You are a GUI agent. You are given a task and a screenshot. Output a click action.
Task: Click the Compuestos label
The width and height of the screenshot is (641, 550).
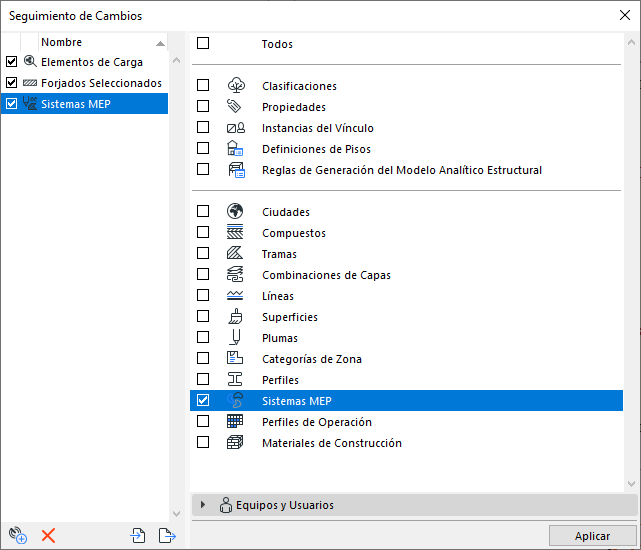(x=294, y=233)
